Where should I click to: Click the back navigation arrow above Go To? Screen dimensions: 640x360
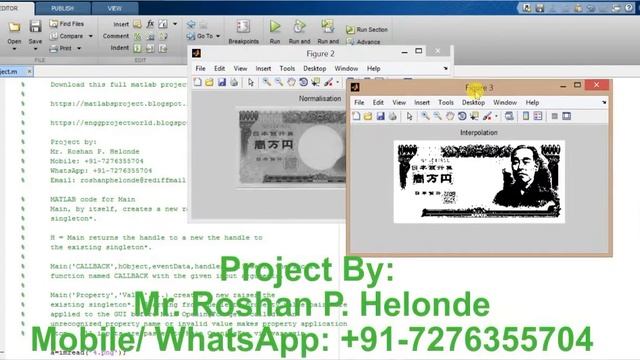pyautogui.click(x=191, y=24)
